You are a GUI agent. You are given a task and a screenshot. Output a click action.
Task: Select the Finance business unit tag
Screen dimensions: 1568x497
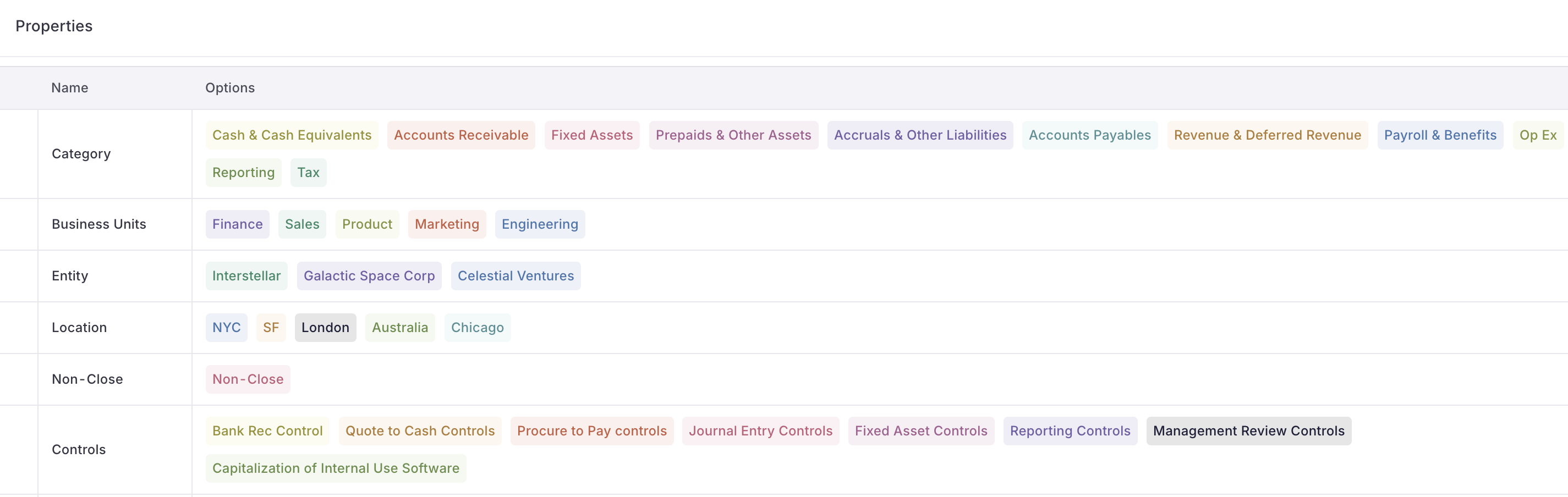[x=237, y=224]
